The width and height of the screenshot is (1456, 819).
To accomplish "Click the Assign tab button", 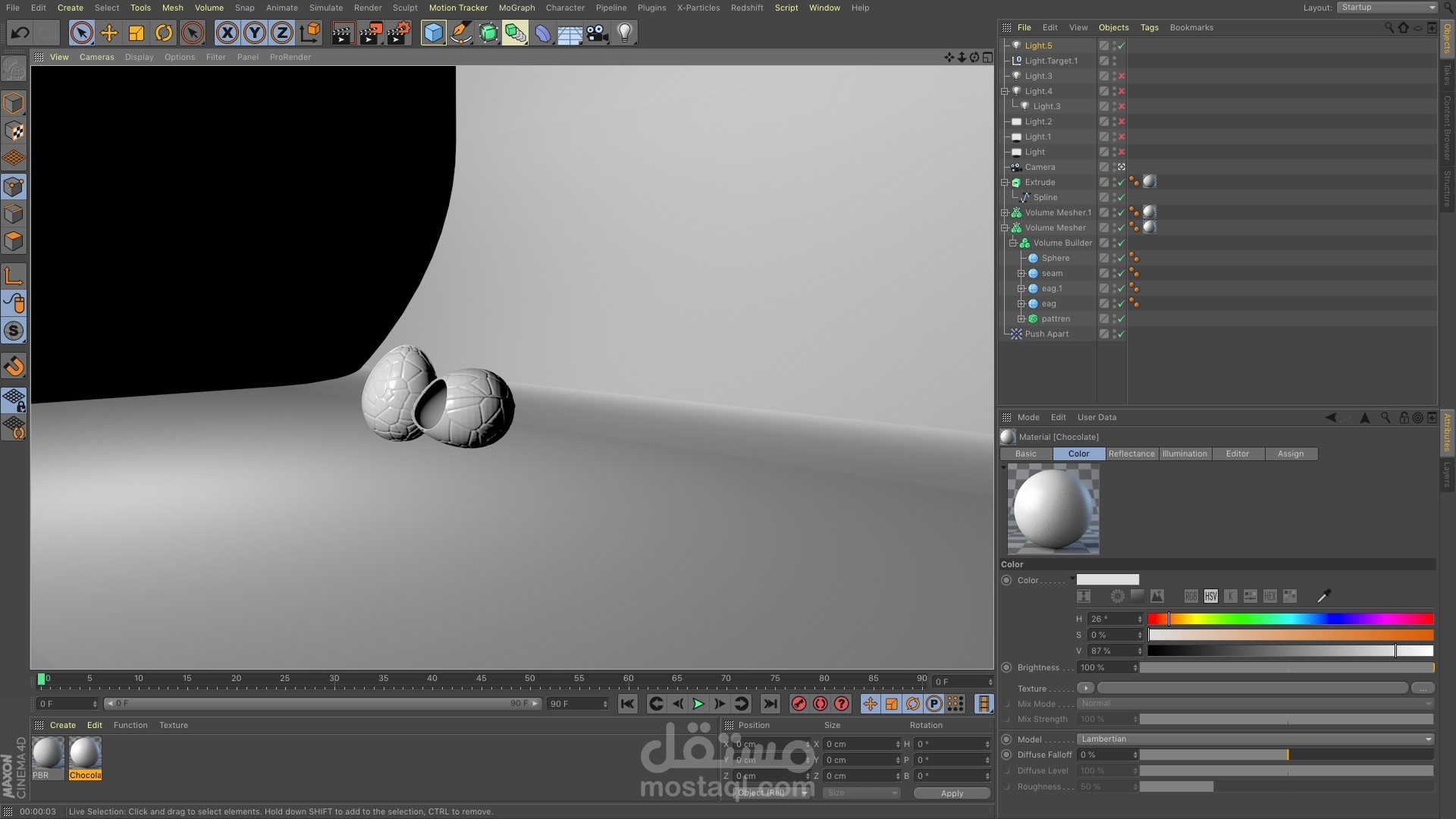I will click(x=1291, y=453).
